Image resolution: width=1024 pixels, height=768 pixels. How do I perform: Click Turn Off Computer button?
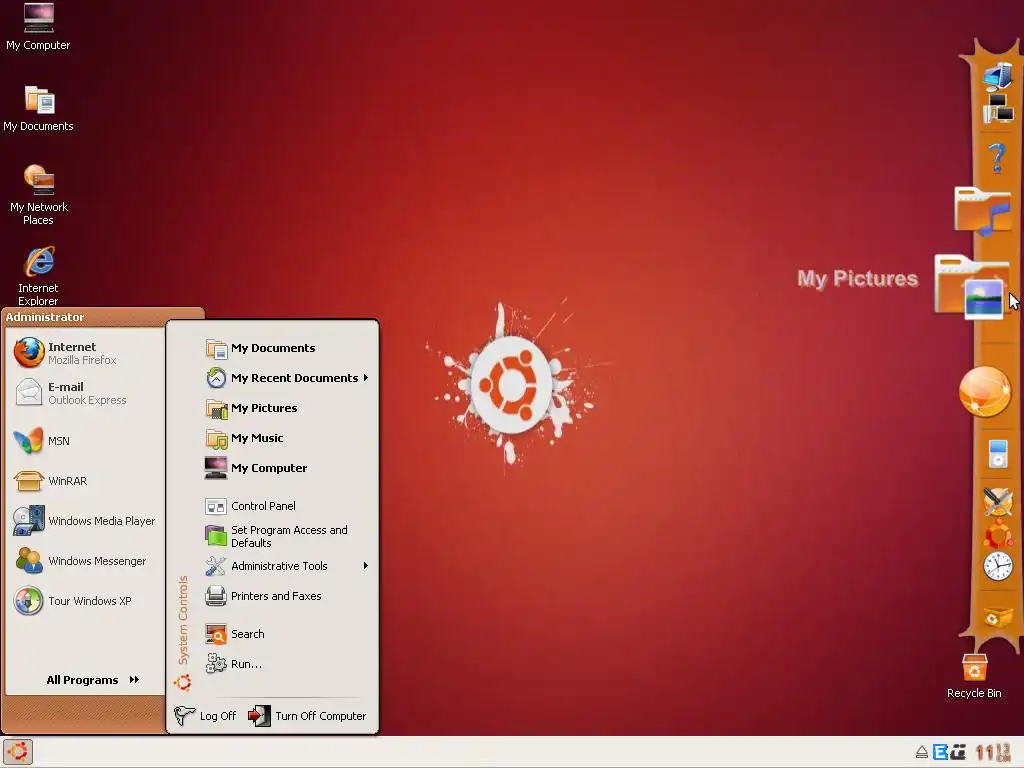307,716
